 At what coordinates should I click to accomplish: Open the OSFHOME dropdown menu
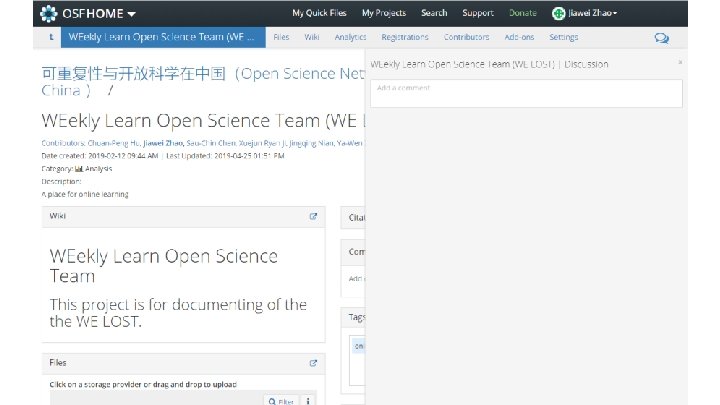(99, 14)
